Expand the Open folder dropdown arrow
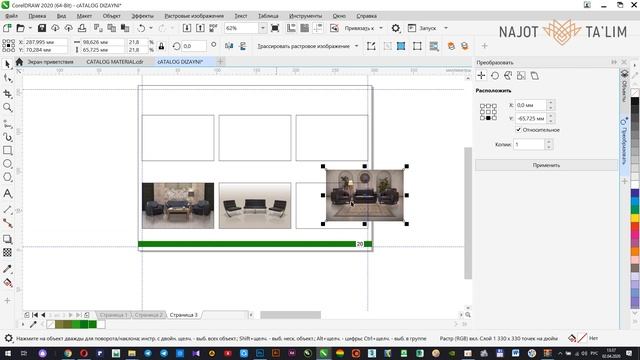Viewport: 640px width, 360px height. tap(30, 28)
